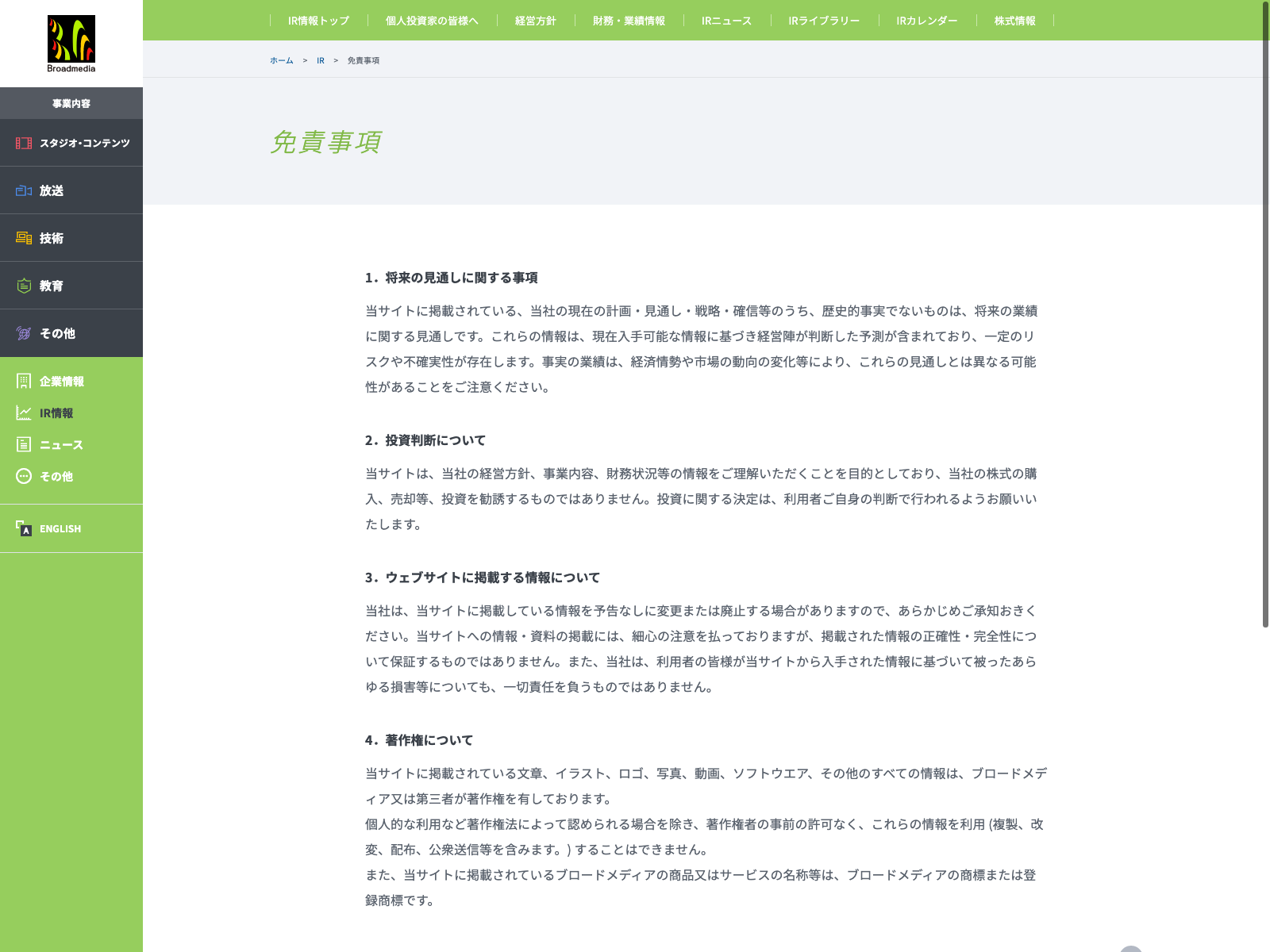
Task: Click the IR breadcrumb link
Action: coord(321,60)
